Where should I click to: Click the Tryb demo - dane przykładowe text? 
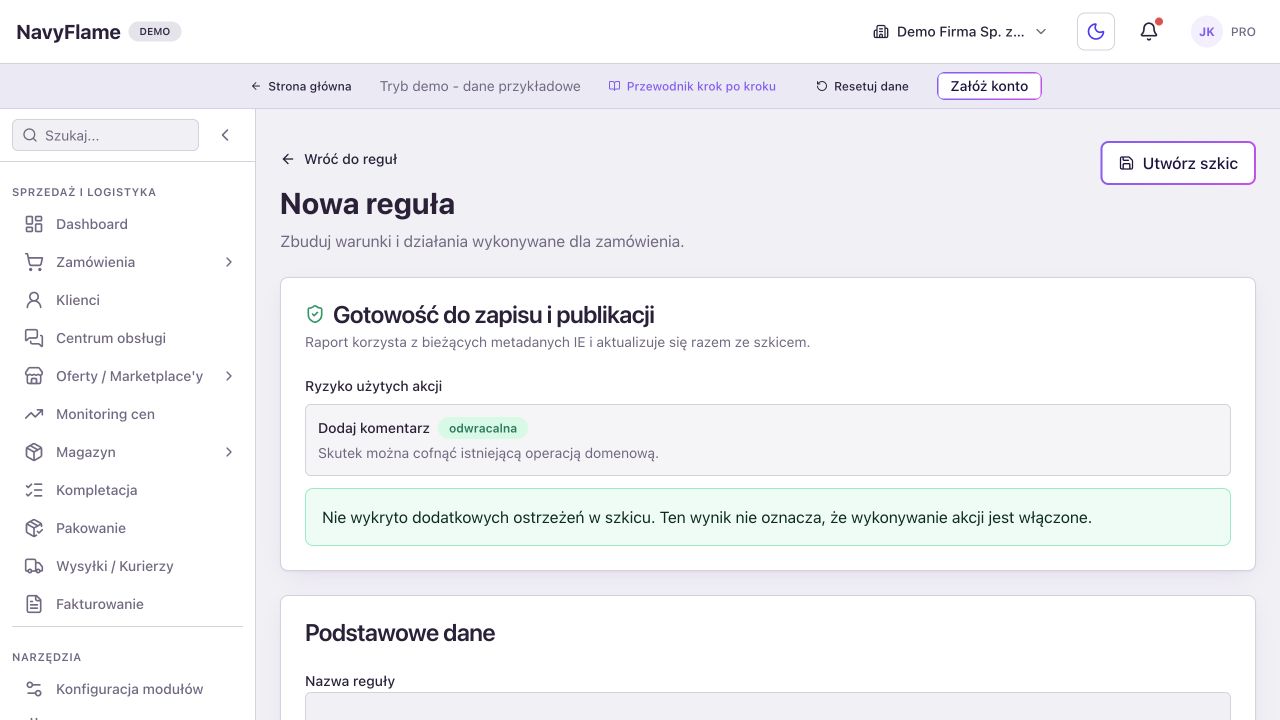pos(480,86)
